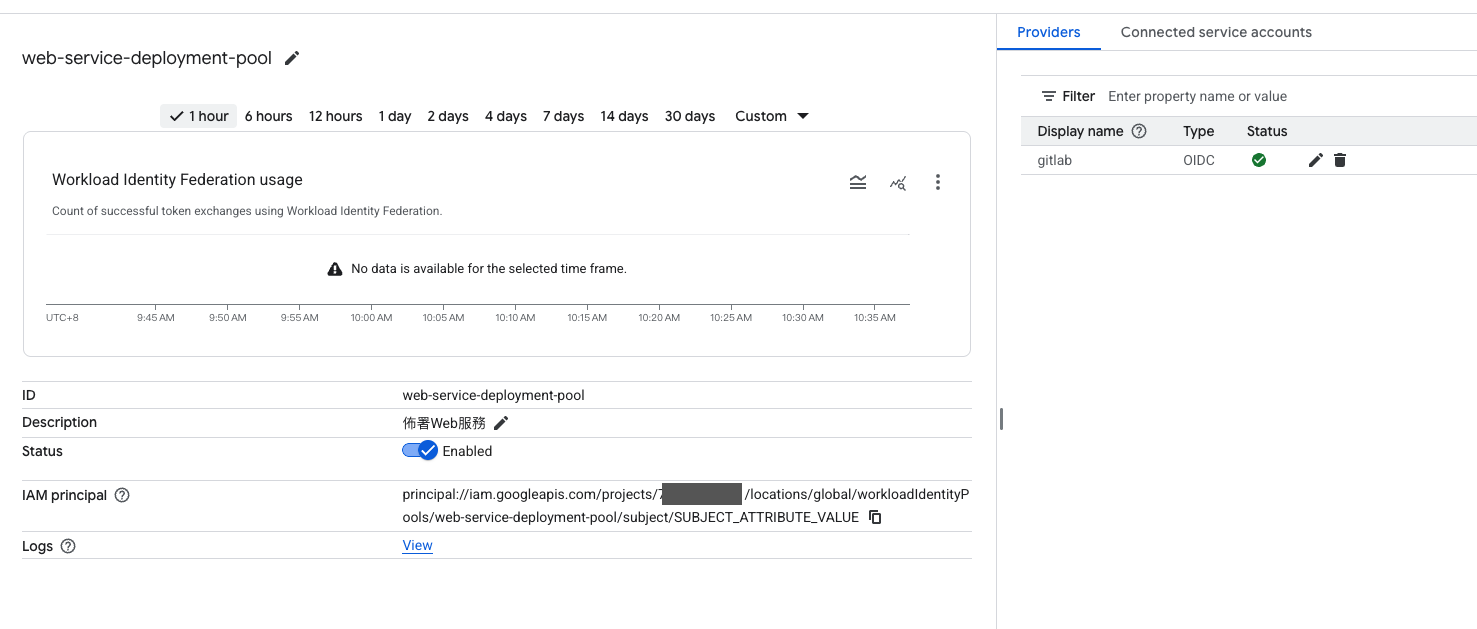Select the 7 days time range
Image resolution: width=1477 pixels, height=629 pixels.
point(563,116)
